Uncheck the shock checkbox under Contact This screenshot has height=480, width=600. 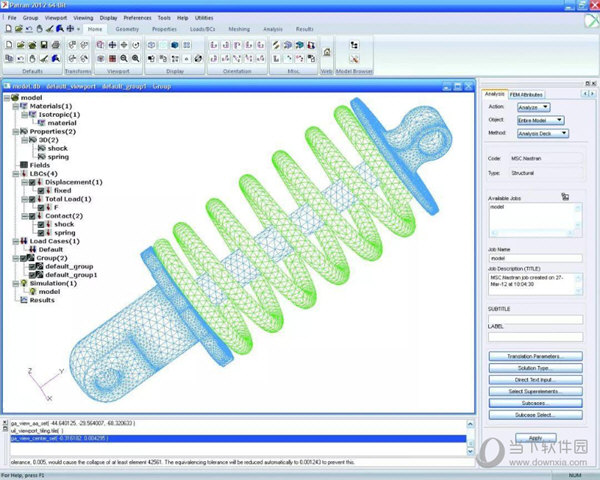tap(41, 224)
